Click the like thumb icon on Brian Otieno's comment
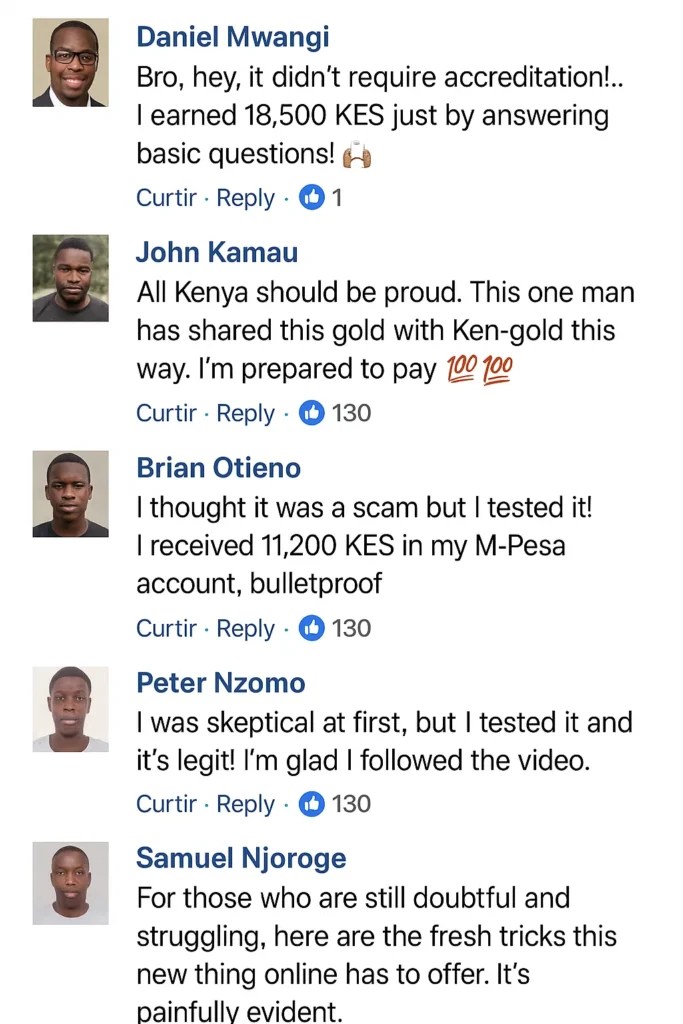 click(x=313, y=628)
